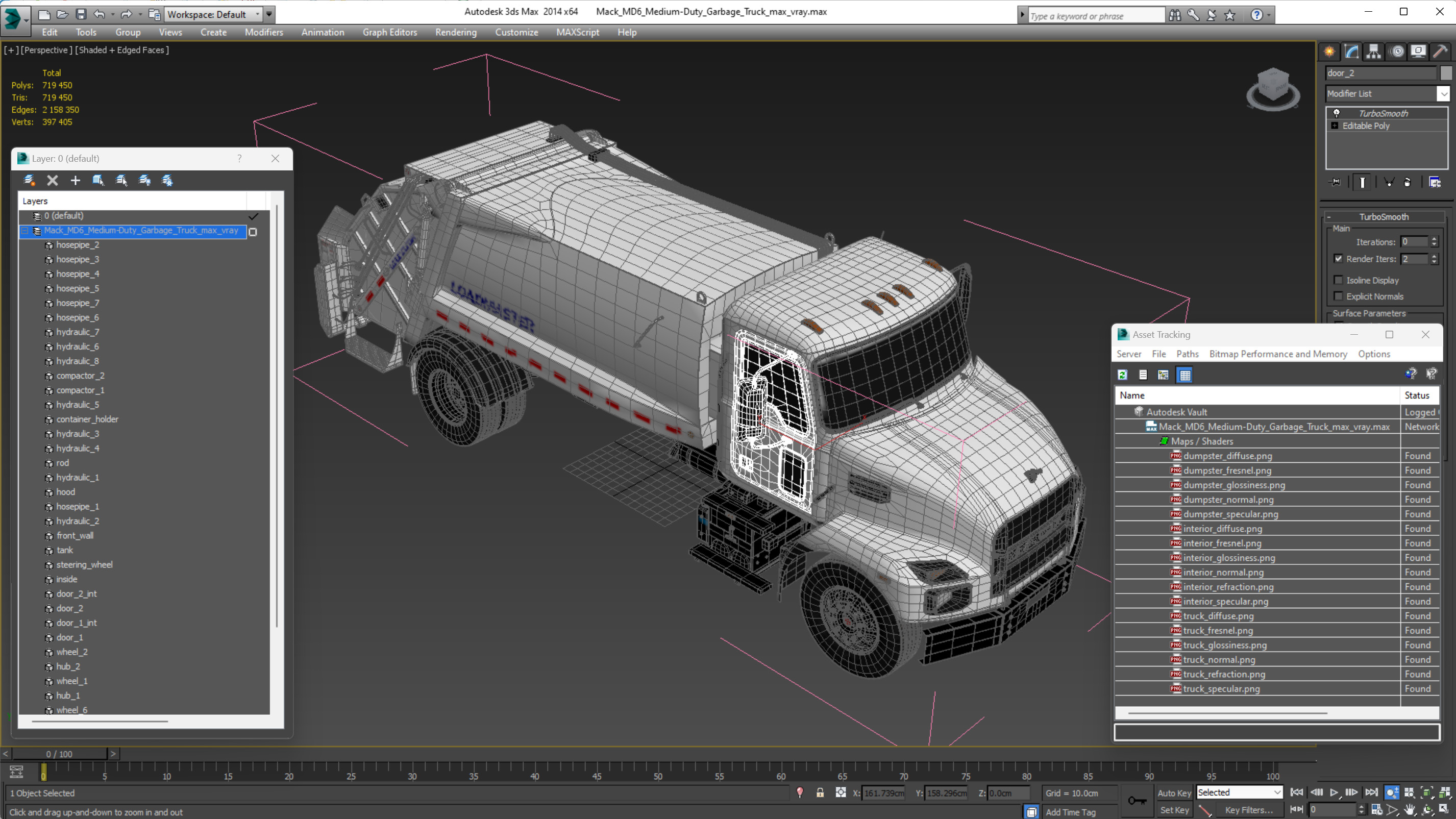Viewport: 1456px width, 819px height.
Task: Click the Name column header
Action: 1257,395
